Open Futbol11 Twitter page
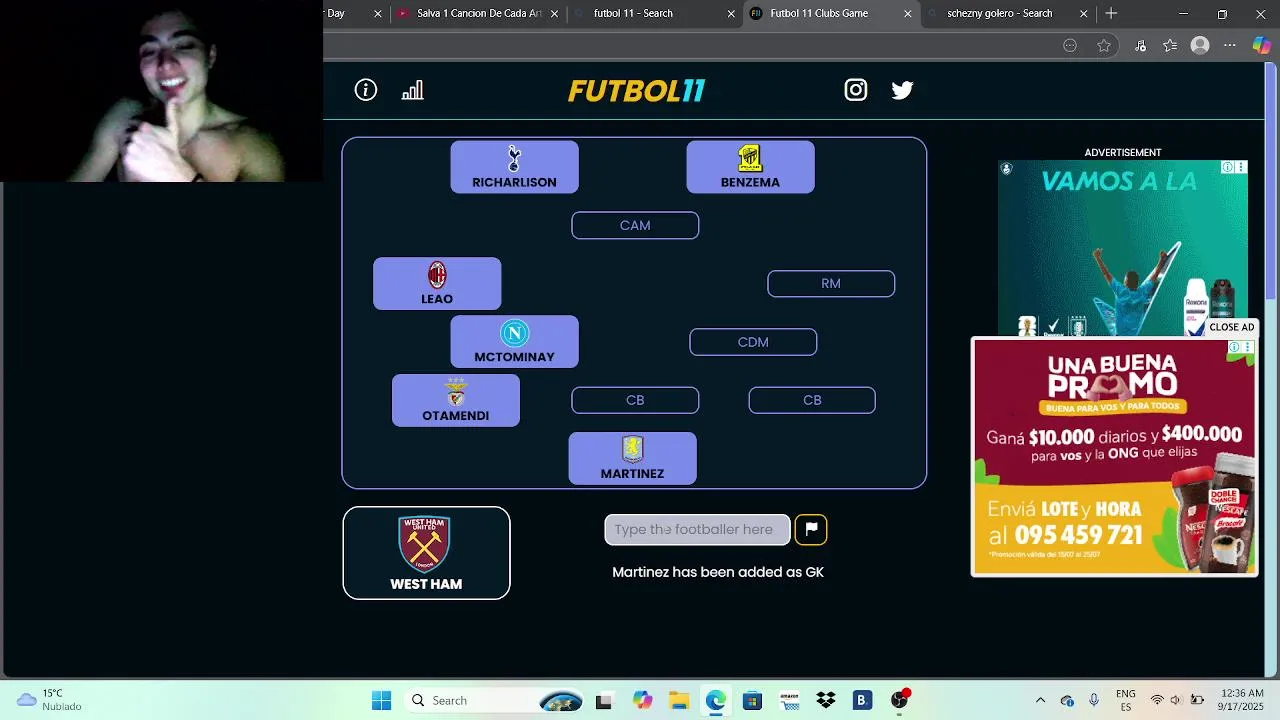 pos(902,90)
